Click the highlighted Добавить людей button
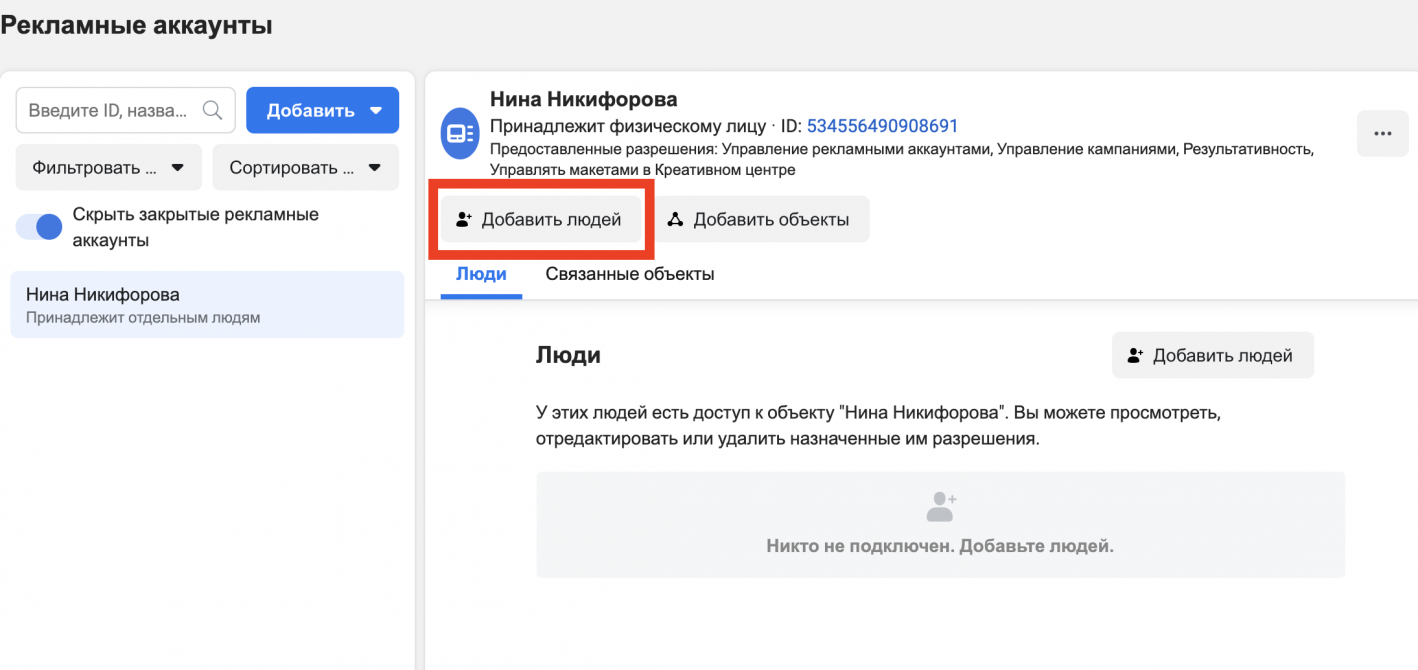The height and width of the screenshot is (670, 1418). [541, 219]
